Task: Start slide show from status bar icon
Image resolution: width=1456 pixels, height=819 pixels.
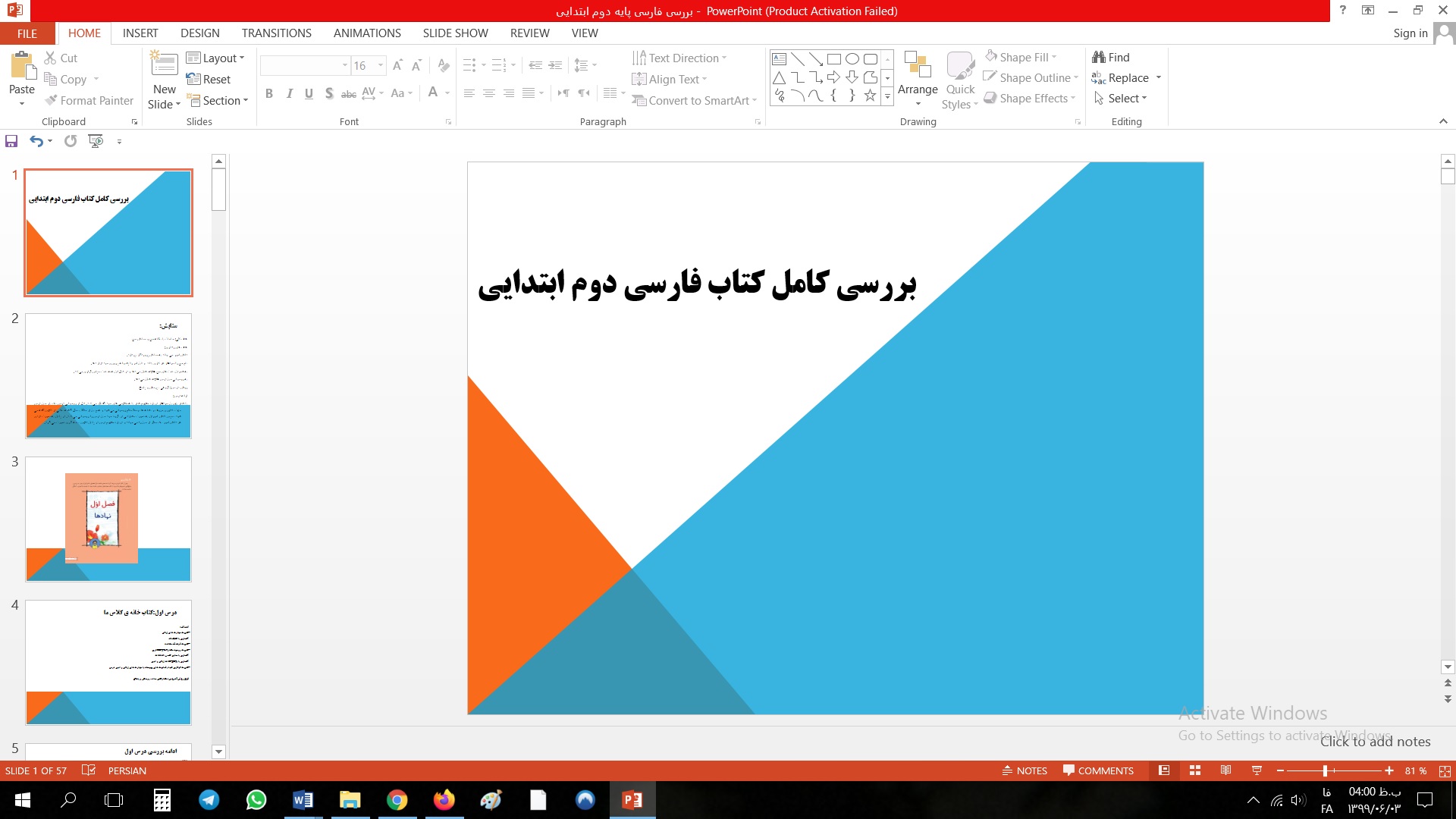Action: [1257, 770]
